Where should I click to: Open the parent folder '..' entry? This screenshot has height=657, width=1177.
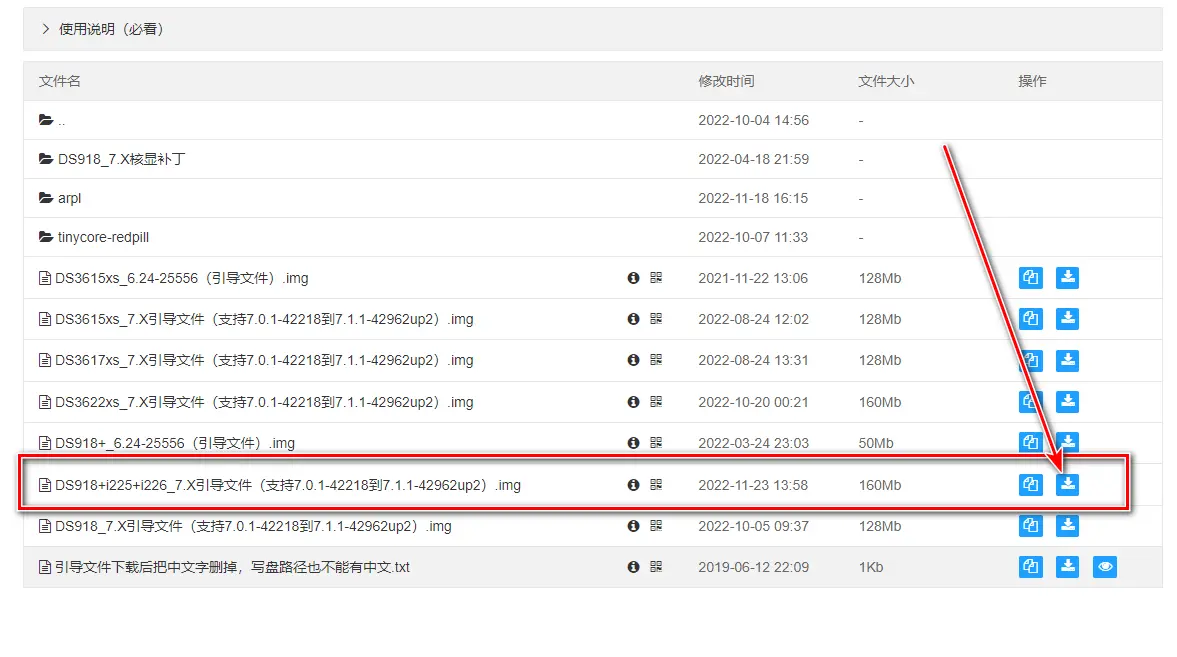[x=52, y=120]
